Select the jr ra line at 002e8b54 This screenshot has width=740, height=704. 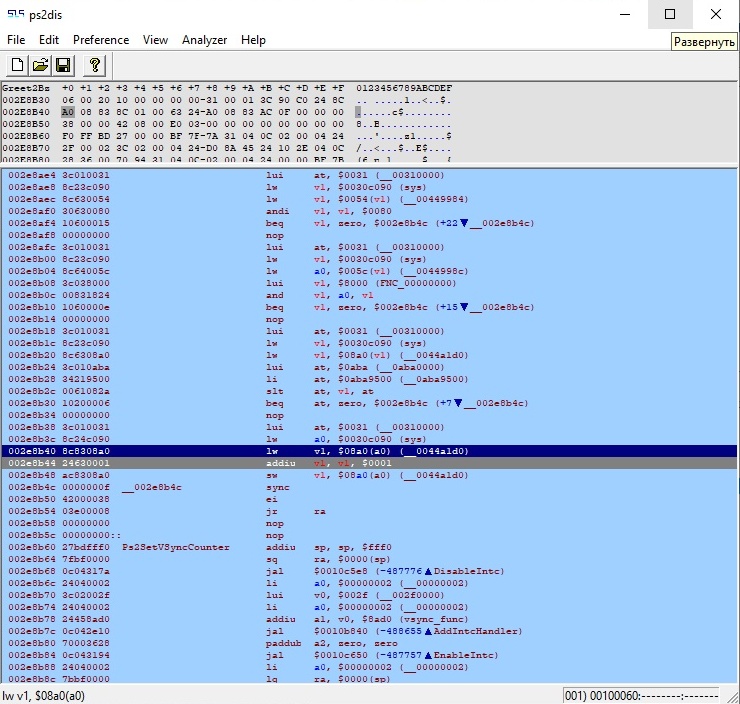coord(369,511)
